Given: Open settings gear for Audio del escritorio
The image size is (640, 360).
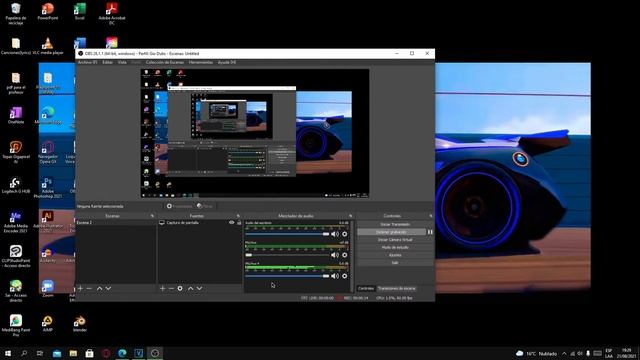Looking at the screenshot, I should (x=345, y=234).
